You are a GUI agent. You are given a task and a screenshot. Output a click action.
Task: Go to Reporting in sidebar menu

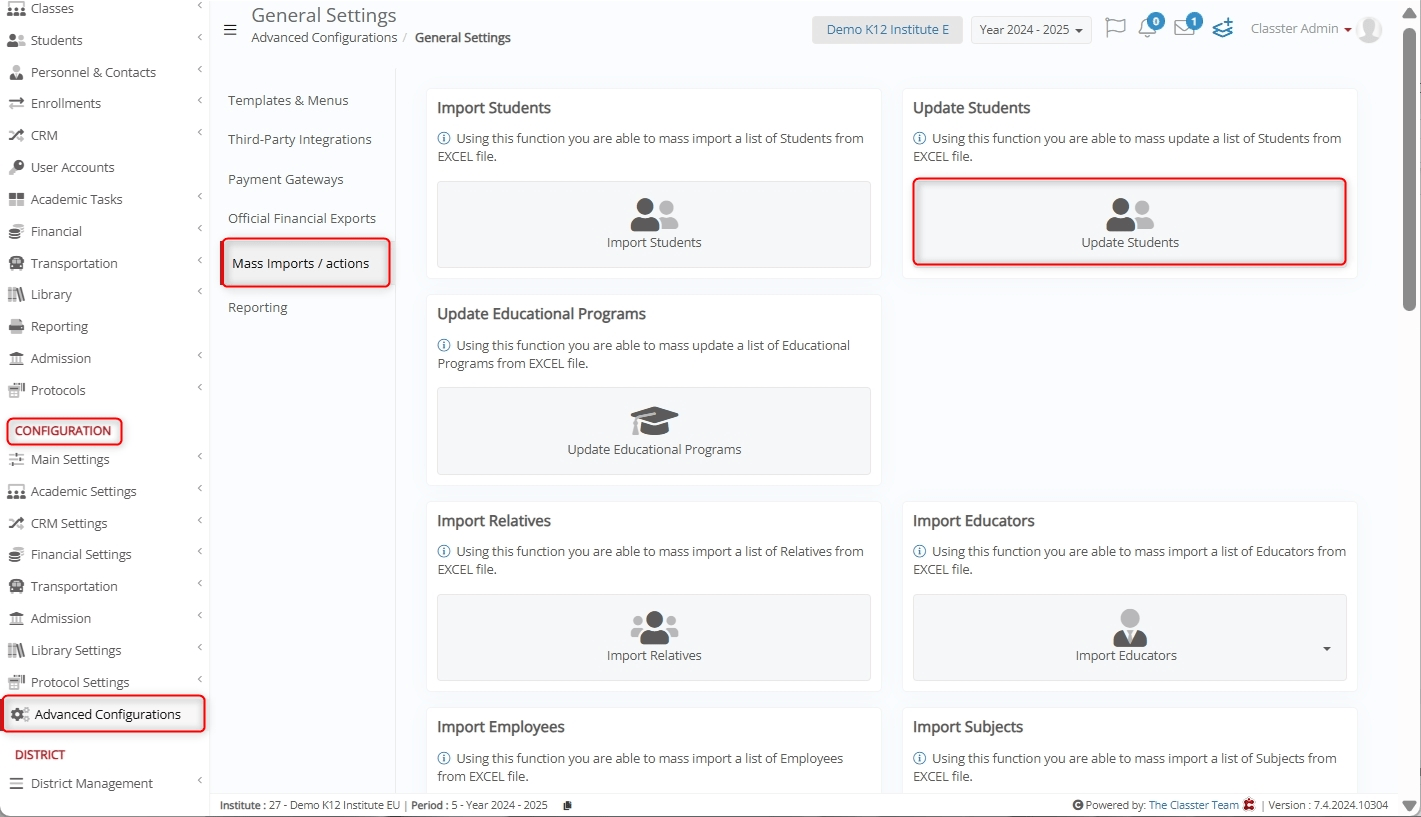tap(59, 326)
